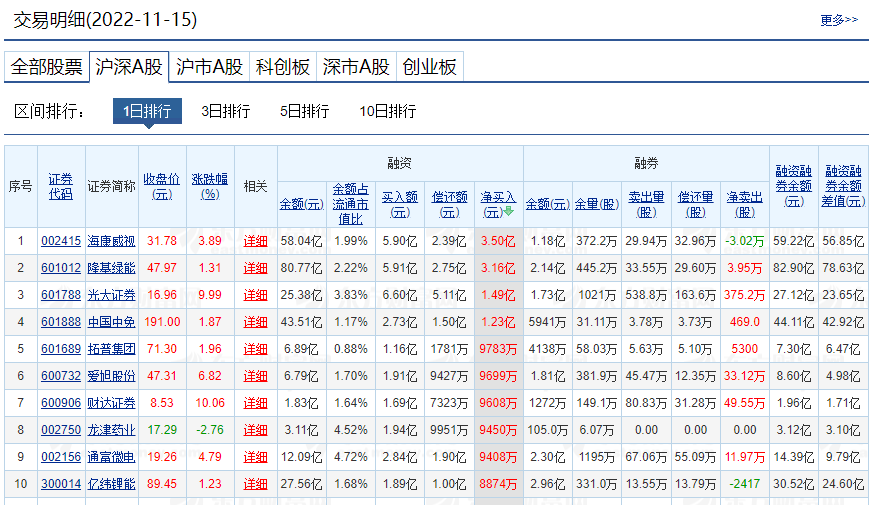Open stock code 002415
Viewport: 874px width, 505px height.
tap(61, 241)
